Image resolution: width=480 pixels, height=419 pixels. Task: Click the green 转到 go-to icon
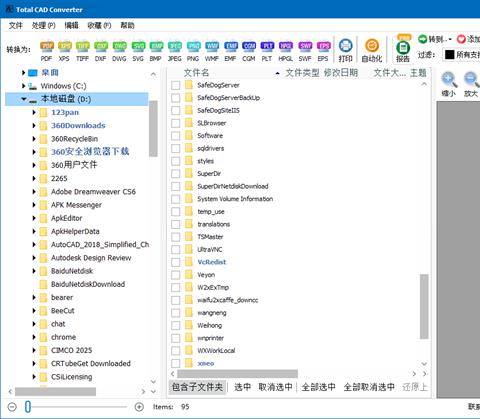point(422,39)
